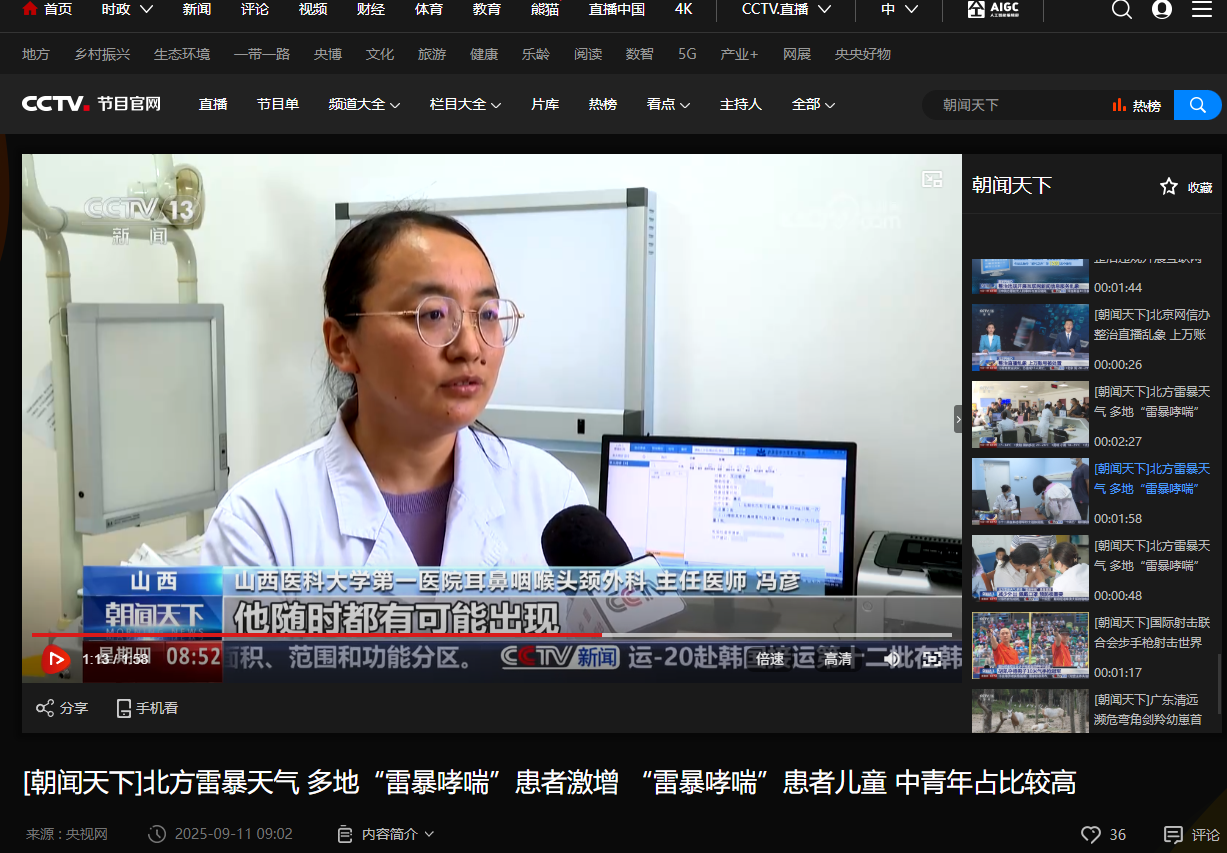
Task: Open the user account icon
Action: pos(1161,10)
